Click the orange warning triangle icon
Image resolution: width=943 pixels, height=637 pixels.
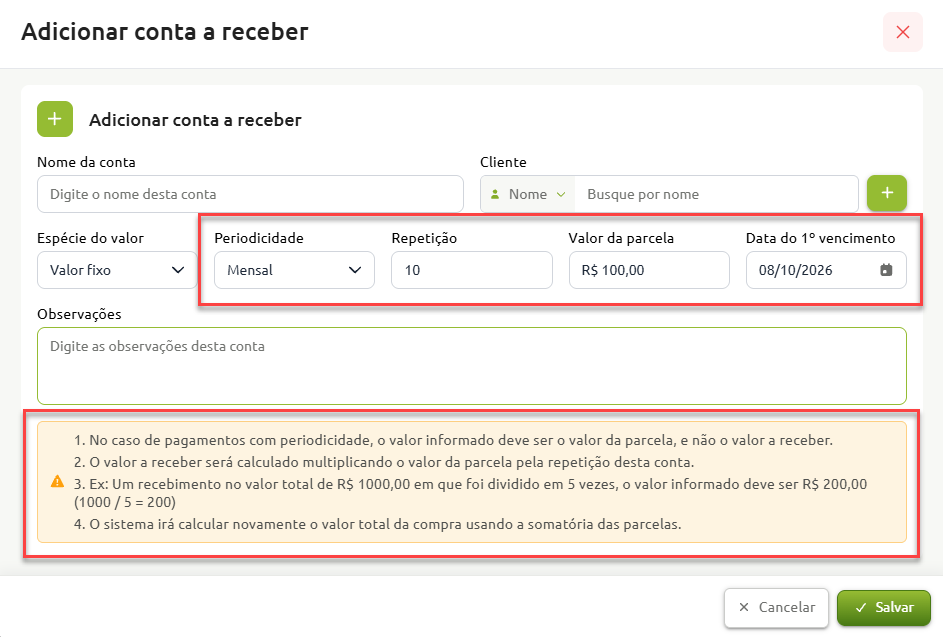click(57, 481)
